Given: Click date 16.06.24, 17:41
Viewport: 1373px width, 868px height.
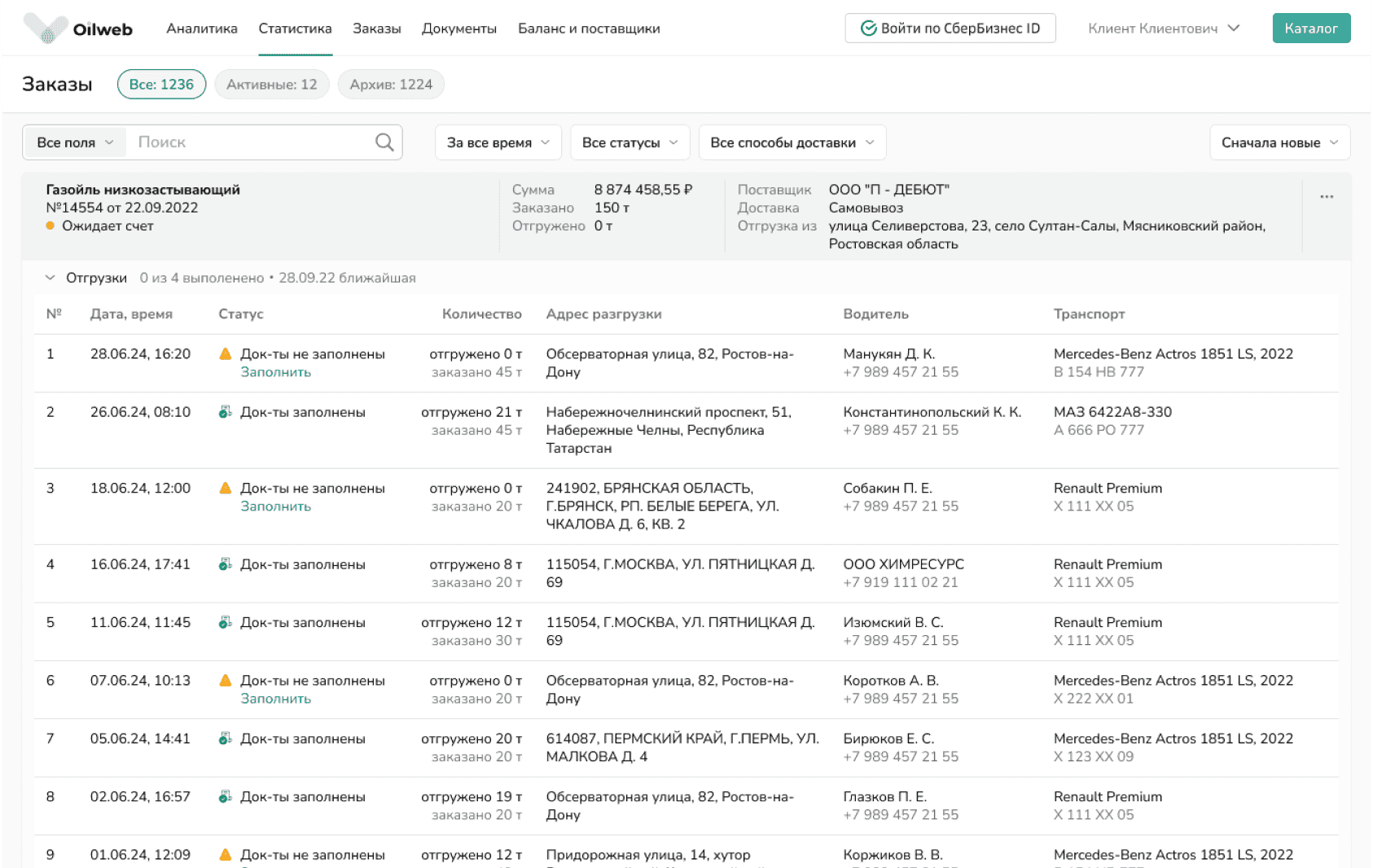Looking at the screenshot, I should click(x=140, y=564).
